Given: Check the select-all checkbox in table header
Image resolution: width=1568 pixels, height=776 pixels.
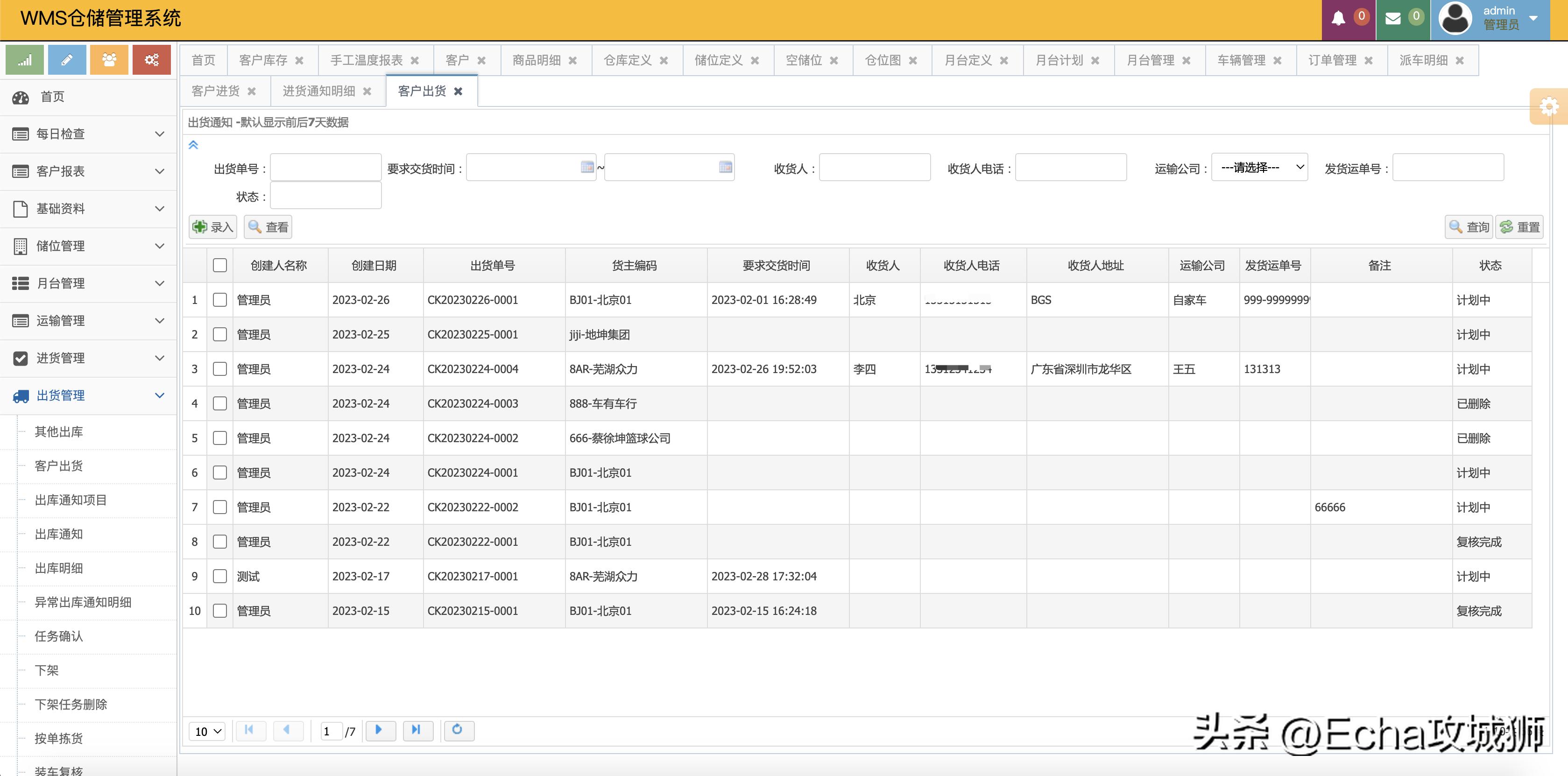Looking at the screenshot, I should 220,265.
